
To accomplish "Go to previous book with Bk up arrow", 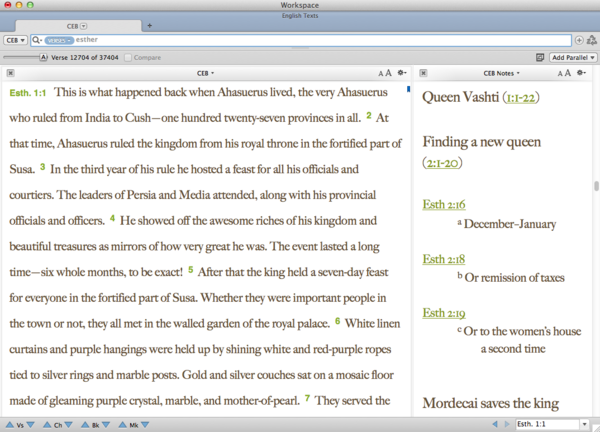I will [85, 425].
